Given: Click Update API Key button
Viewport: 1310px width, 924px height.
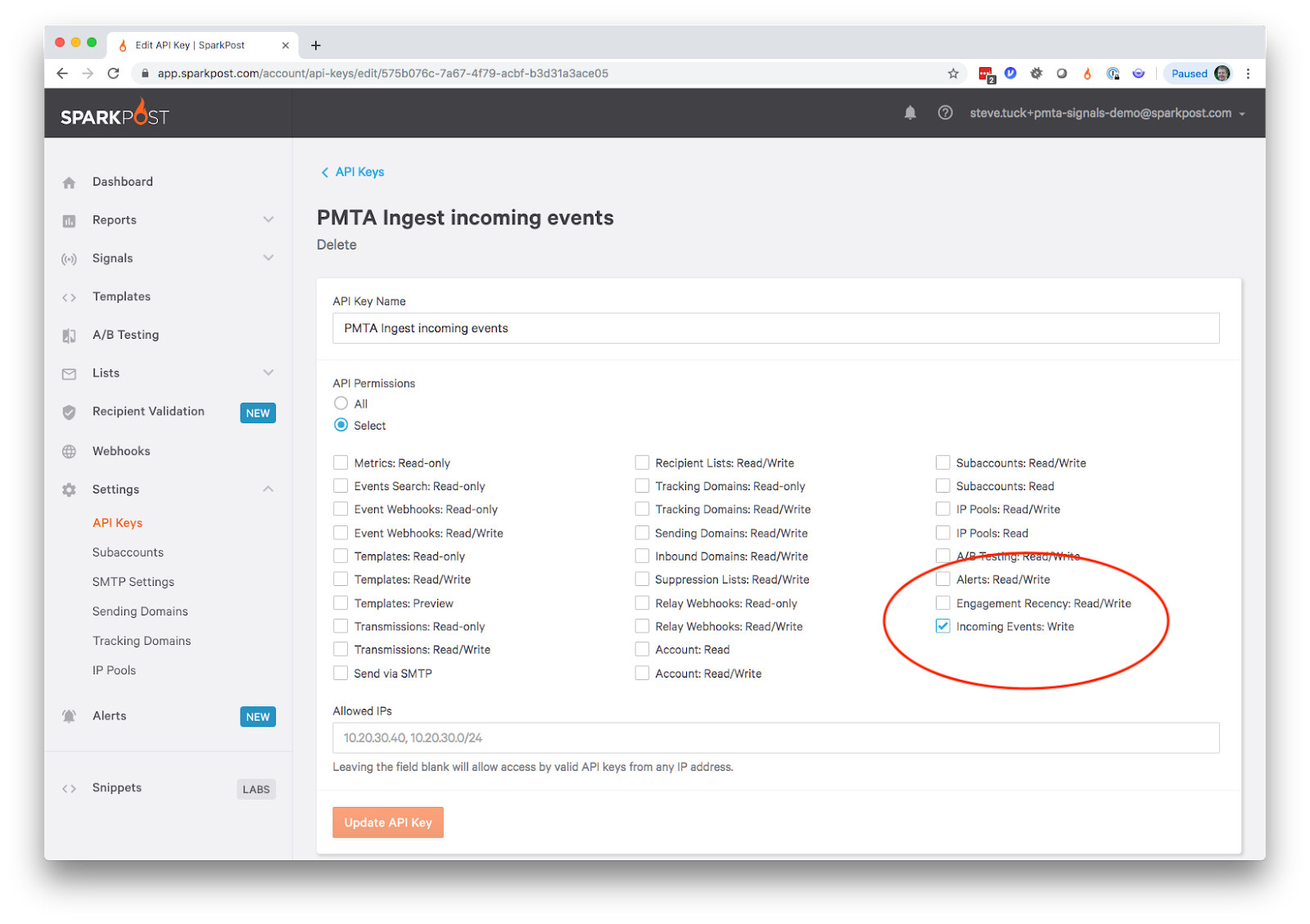Looking at the screenshot, I should (x=388, y=823).
